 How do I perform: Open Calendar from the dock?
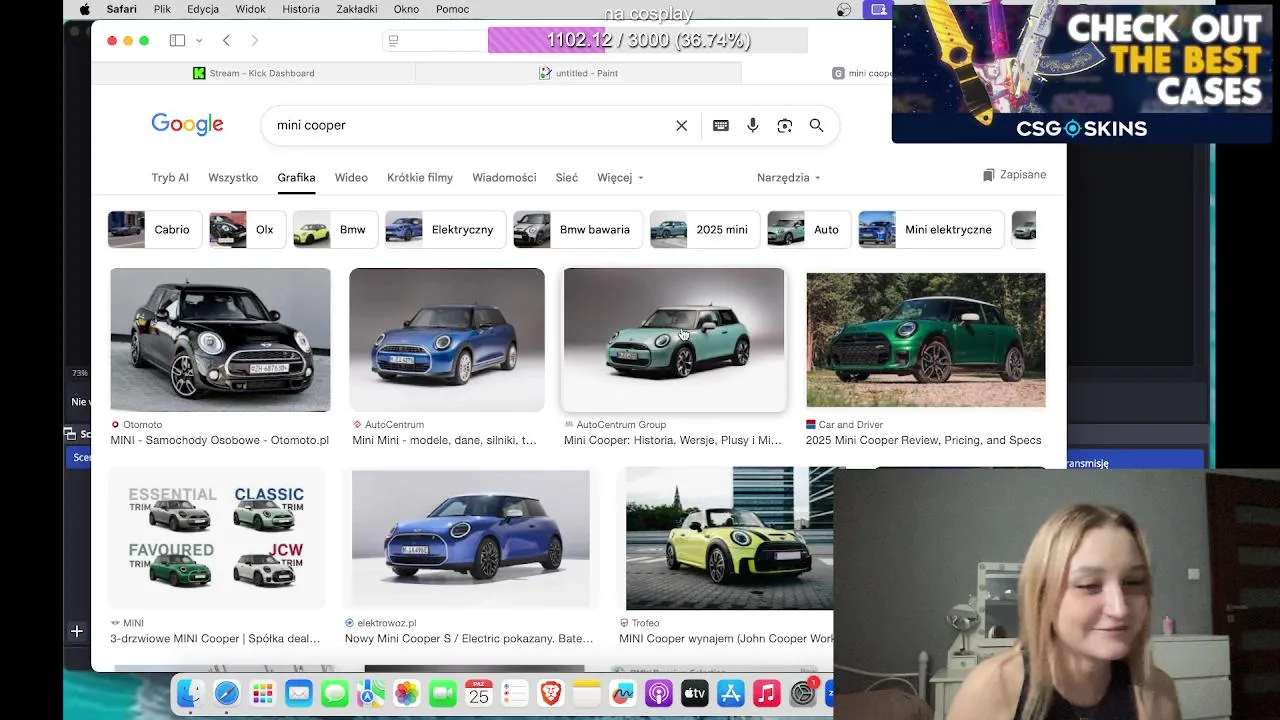pyautogui.click(x=479, y=693)
